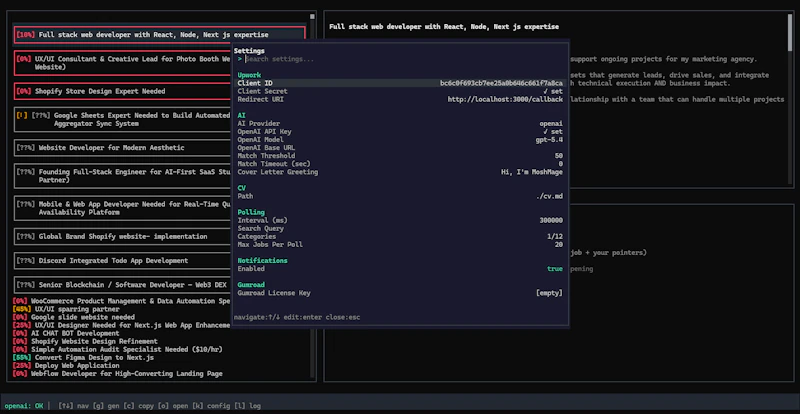Select the Google Sheets Expert Needed job
Viewport: 800px width, 414px height.
point(123,119)
